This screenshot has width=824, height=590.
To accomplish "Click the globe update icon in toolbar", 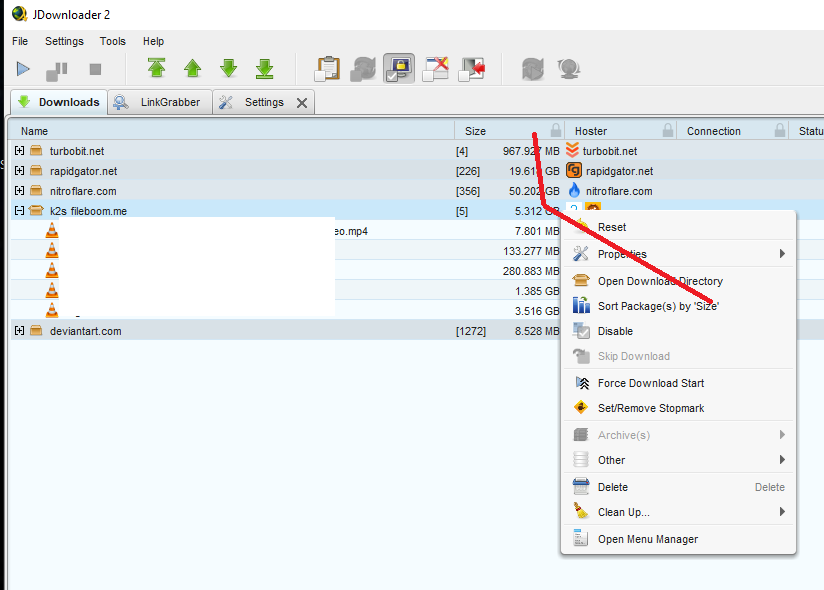I will coord(569,69).
